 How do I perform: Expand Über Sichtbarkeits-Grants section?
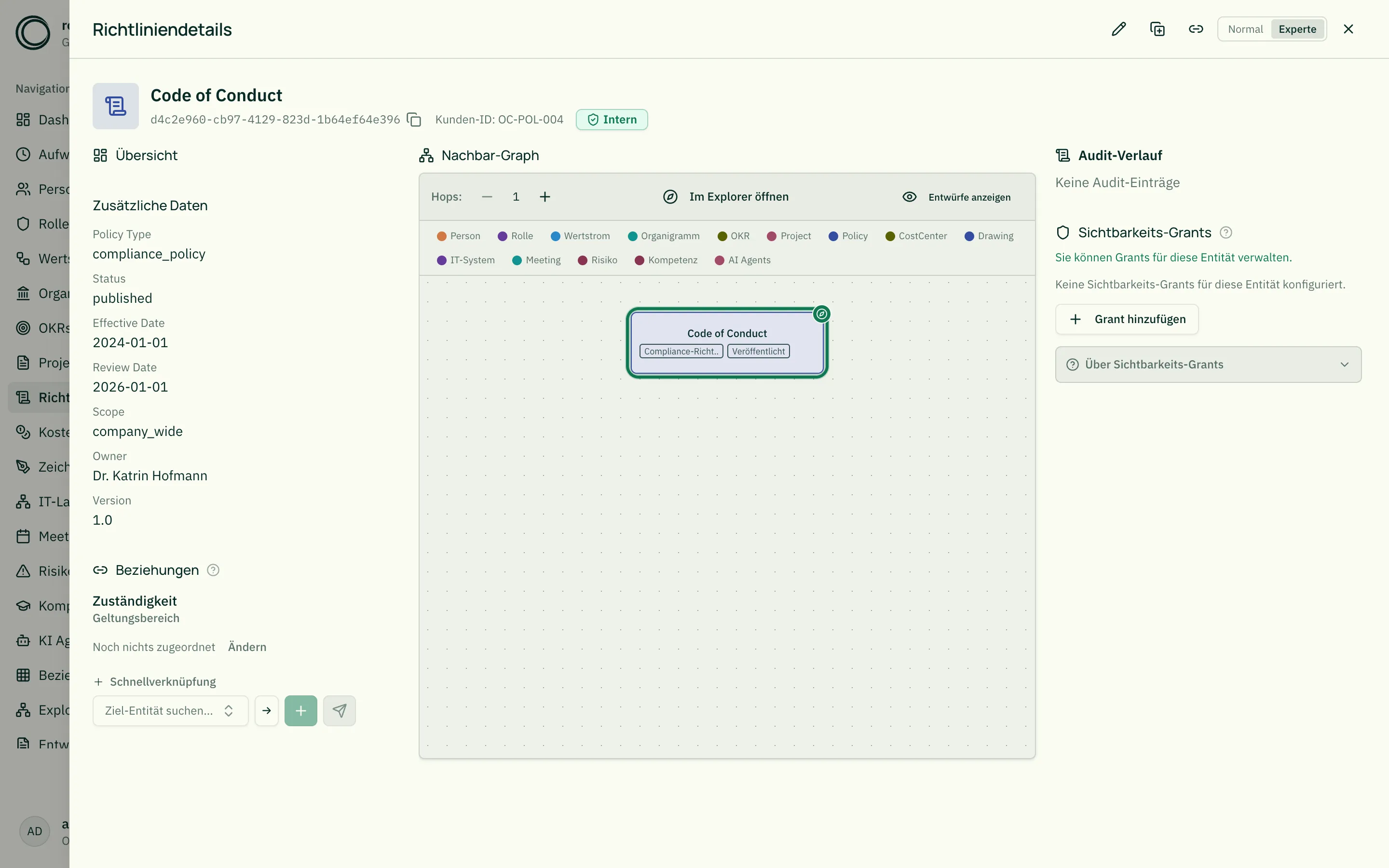(x=1208, y=365)
